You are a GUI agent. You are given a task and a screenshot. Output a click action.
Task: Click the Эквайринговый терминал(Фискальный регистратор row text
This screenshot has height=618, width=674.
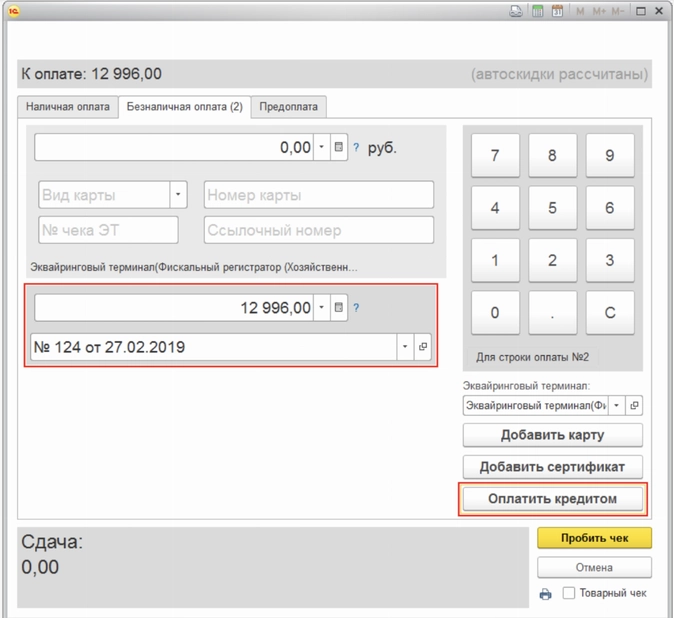click(x=193, y=267)
